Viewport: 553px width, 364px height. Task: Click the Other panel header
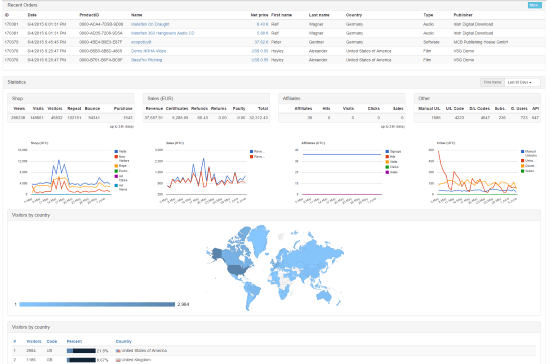pos(477,98)
